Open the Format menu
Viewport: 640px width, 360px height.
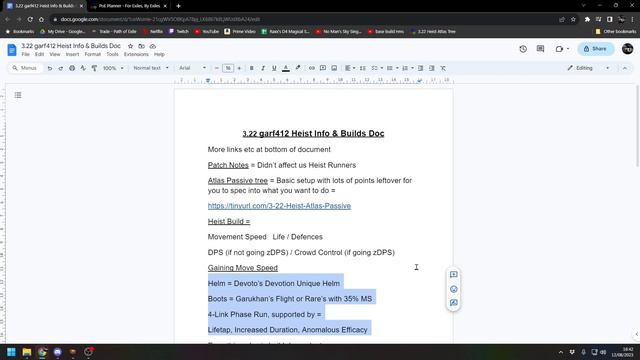click(x=93, y=54)
